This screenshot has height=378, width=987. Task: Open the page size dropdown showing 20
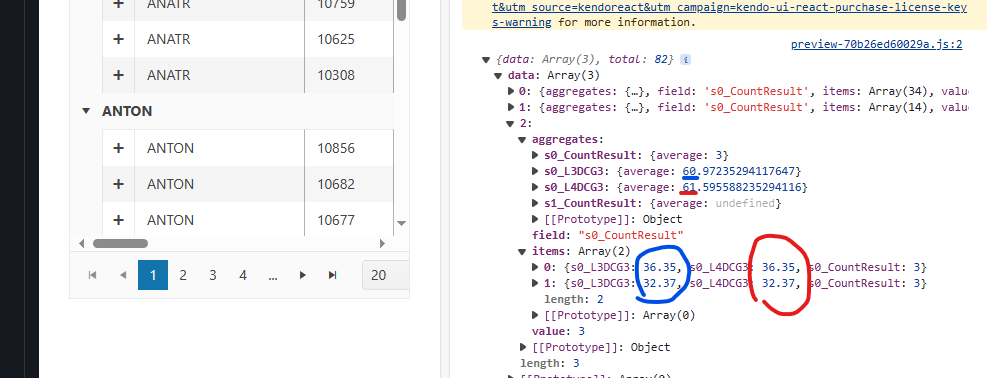[x=385, y=275]
